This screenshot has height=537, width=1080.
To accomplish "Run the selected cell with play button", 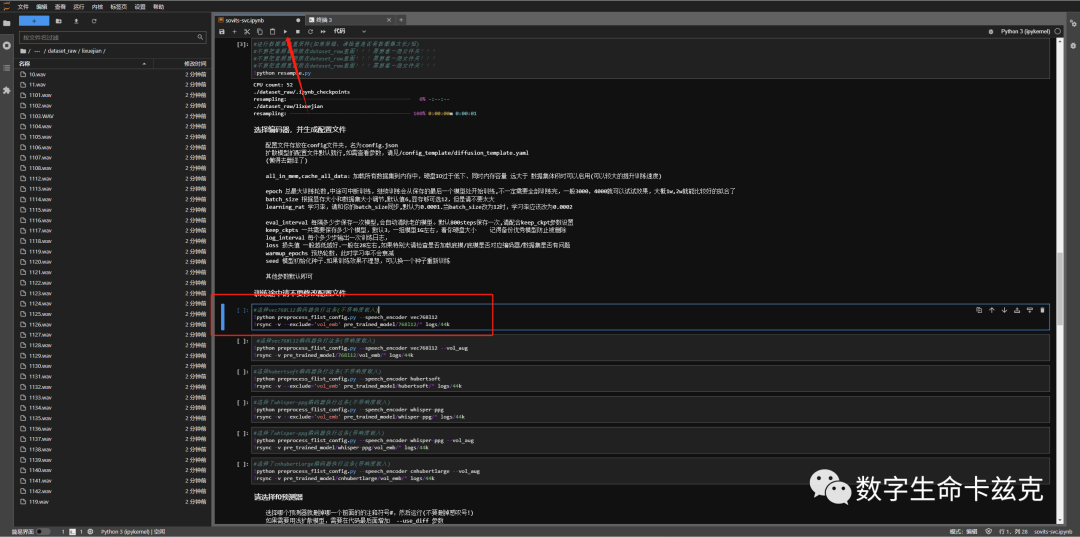I will 285,32.
